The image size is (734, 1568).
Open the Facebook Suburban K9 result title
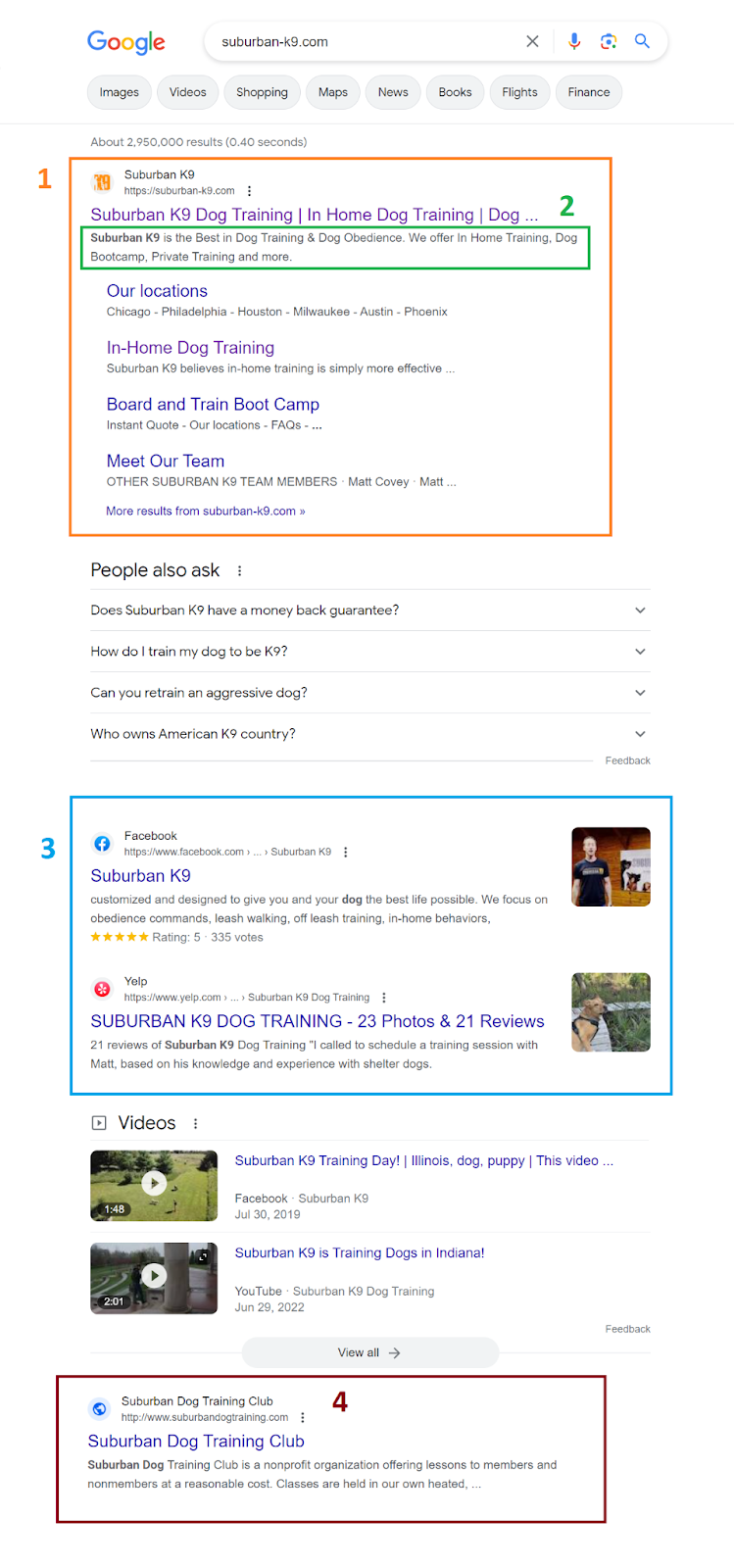(x=140, y=876)
